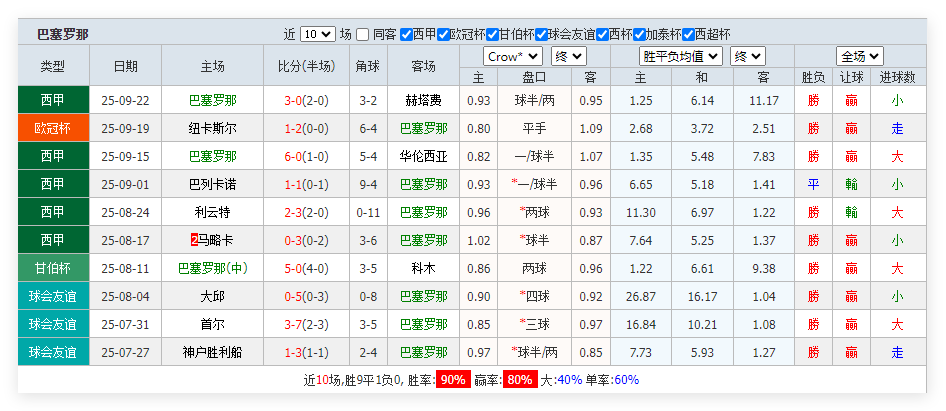
Task: Click the red 90% win rate badge
Action: point(452,380)
